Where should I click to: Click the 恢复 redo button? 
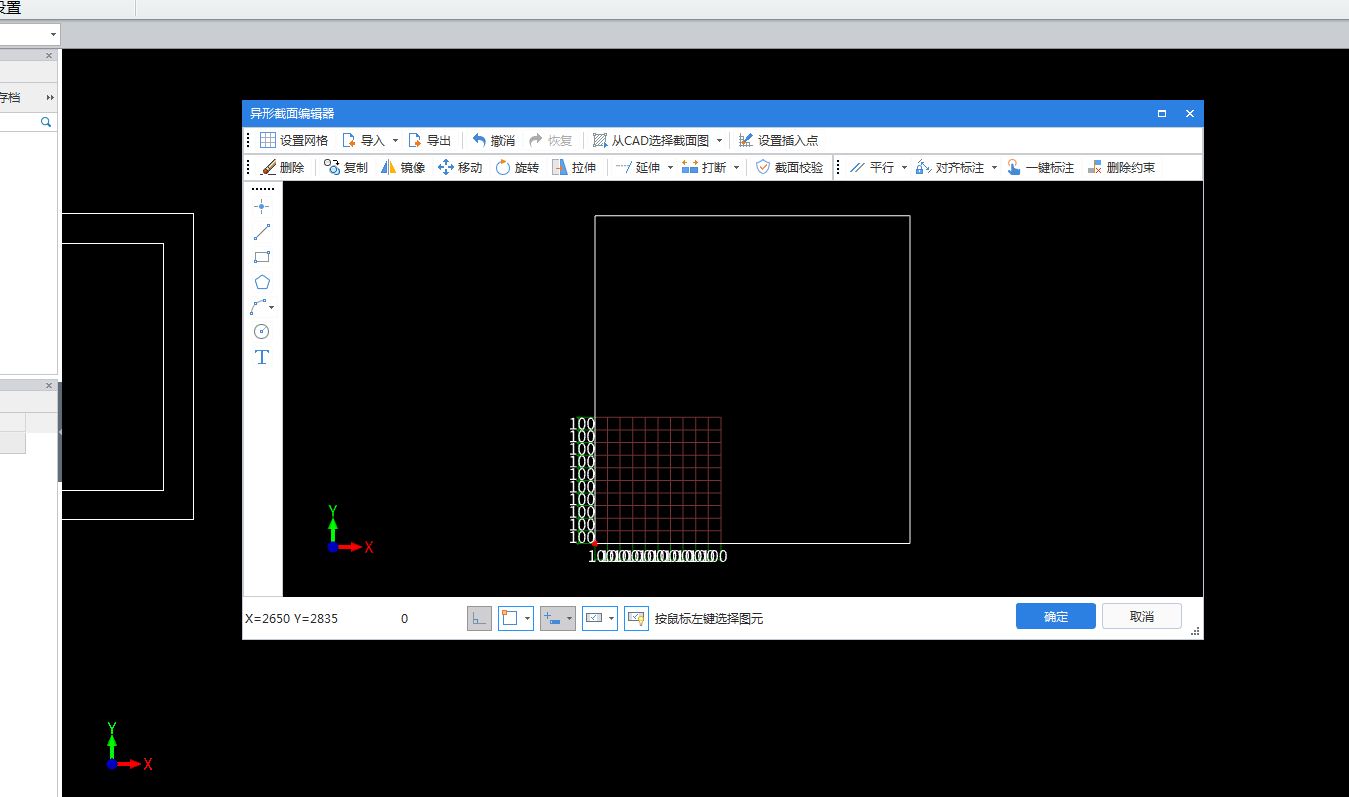pos(551,140)
